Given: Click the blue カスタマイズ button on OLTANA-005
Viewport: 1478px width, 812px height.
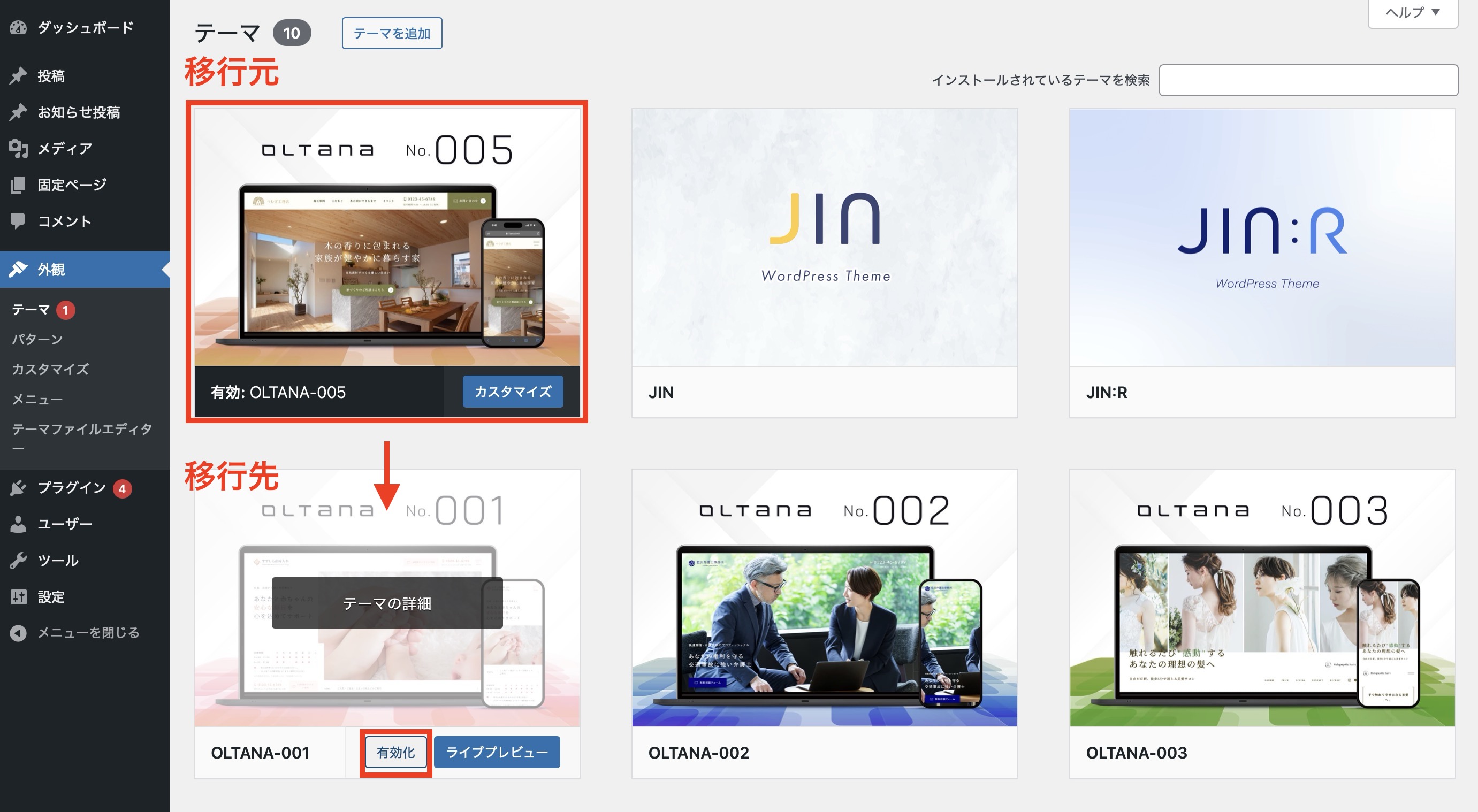Looking at the screenshot, I should pyautogui.click(x=513, y=392).
